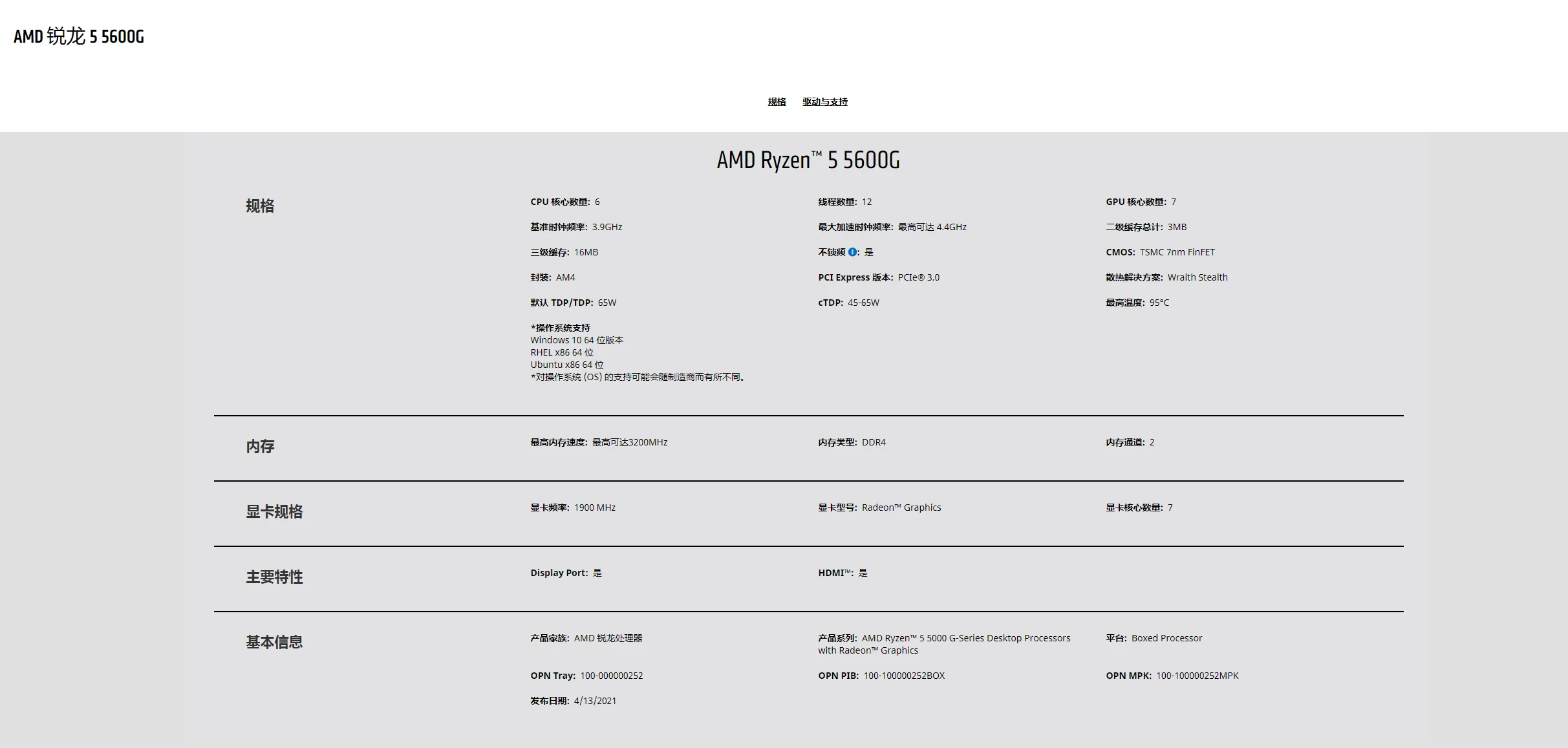
Task: Click the OPN MPK part number text
Action: pyautogui.click(x=1197, y=676)
